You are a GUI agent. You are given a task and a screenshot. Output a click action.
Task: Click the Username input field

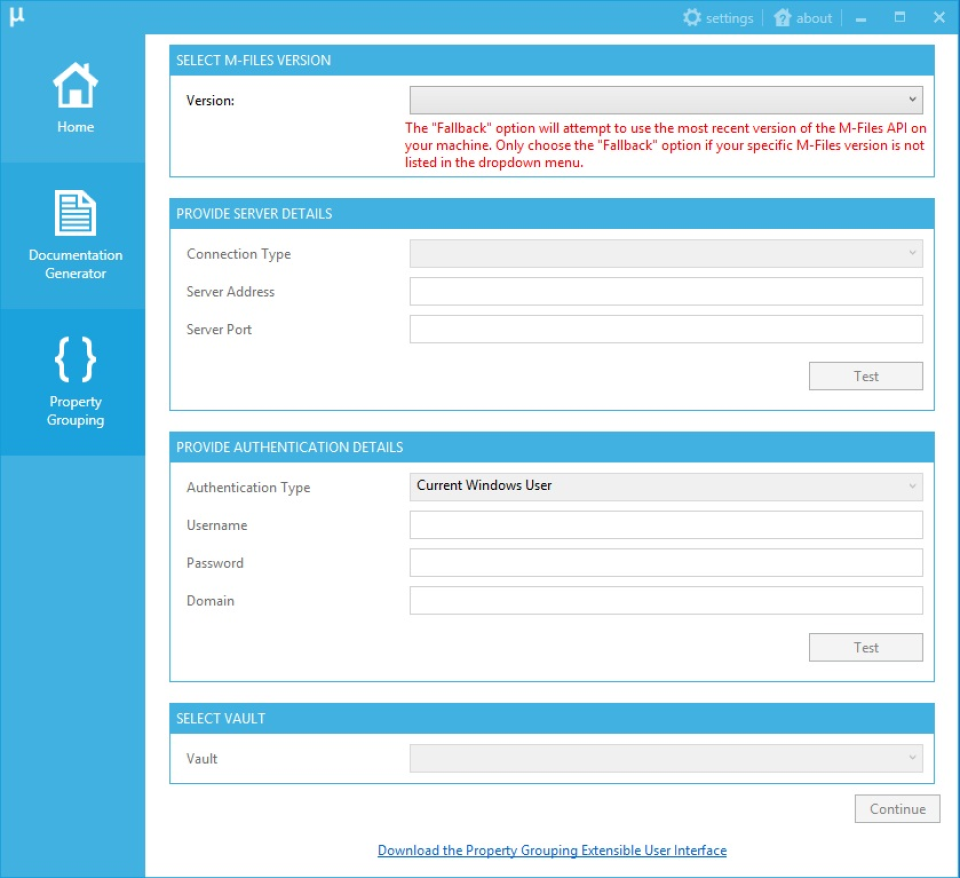pyautogui.click(x=666, y=525)
